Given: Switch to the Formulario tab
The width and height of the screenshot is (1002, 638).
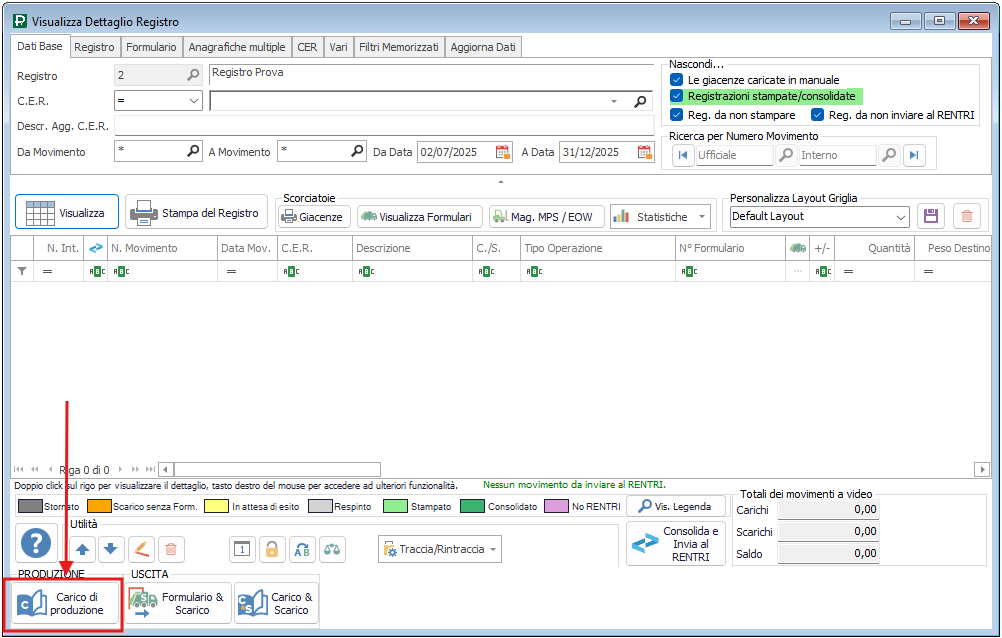Looking at the screenshot, I should tap(152, 47).
